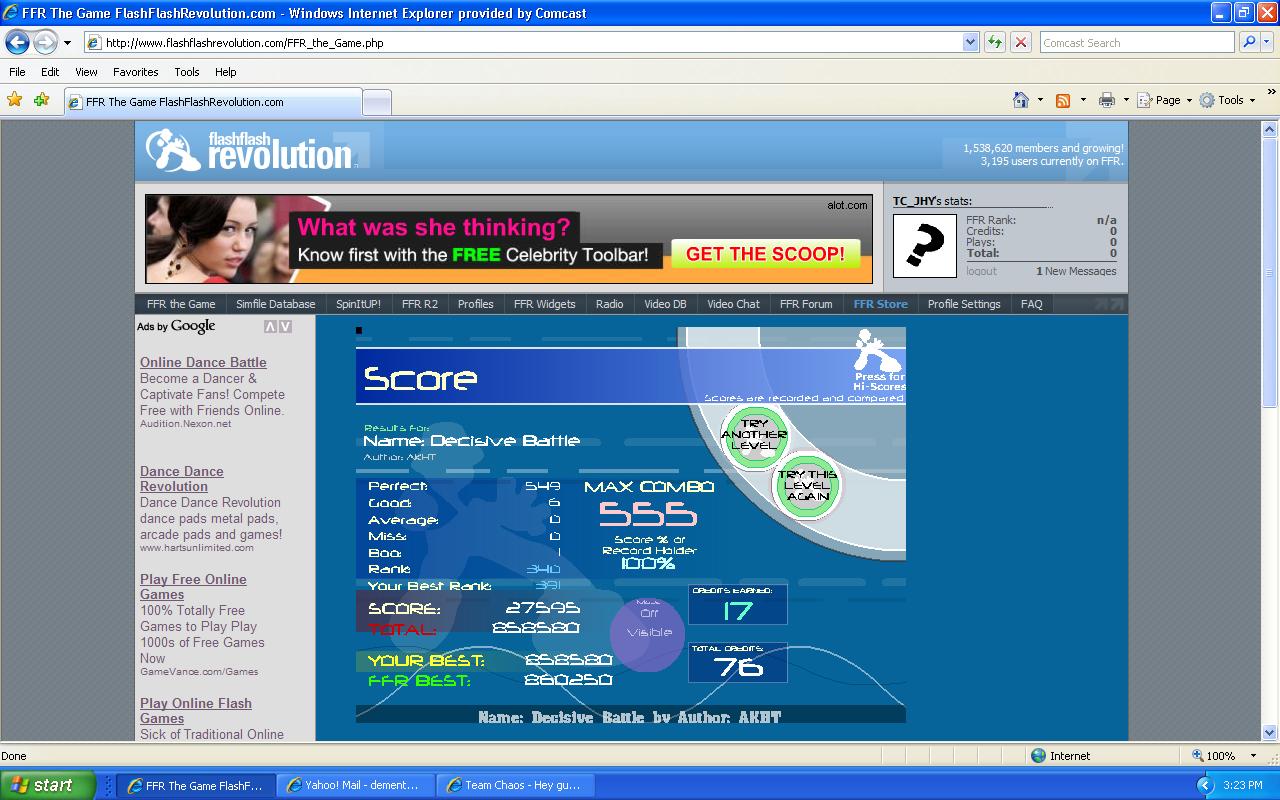1280x800 pixels.
Task: Click in the Comcast Search input field
Action: [x=1136, y=42]
